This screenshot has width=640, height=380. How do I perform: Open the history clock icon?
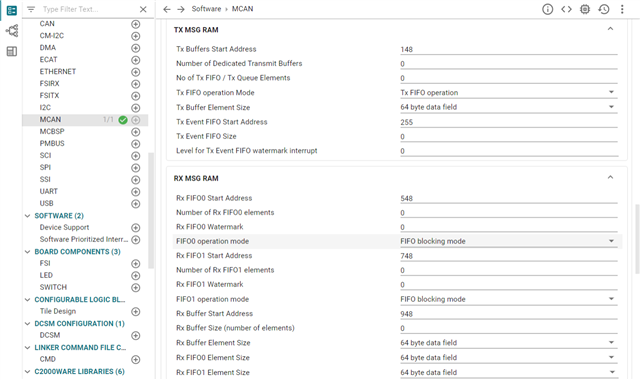coord(604,9)
